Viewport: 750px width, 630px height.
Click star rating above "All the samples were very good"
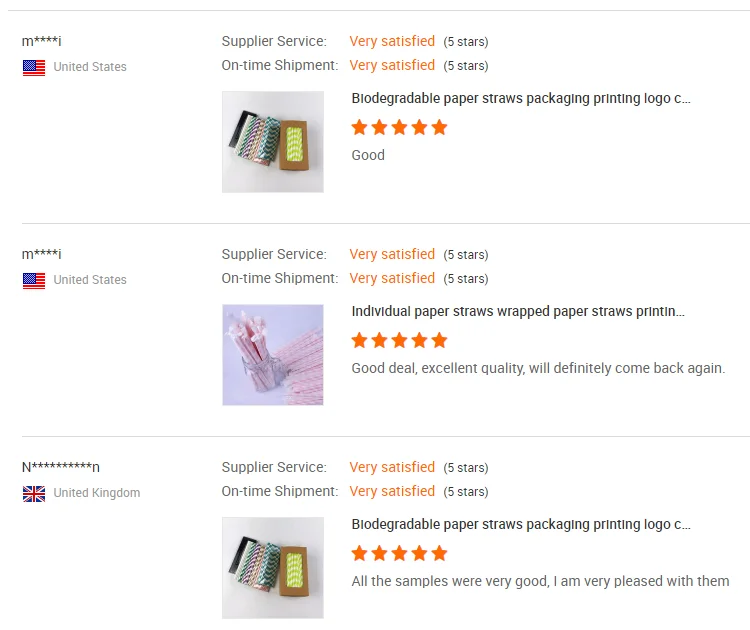point(399,553)
